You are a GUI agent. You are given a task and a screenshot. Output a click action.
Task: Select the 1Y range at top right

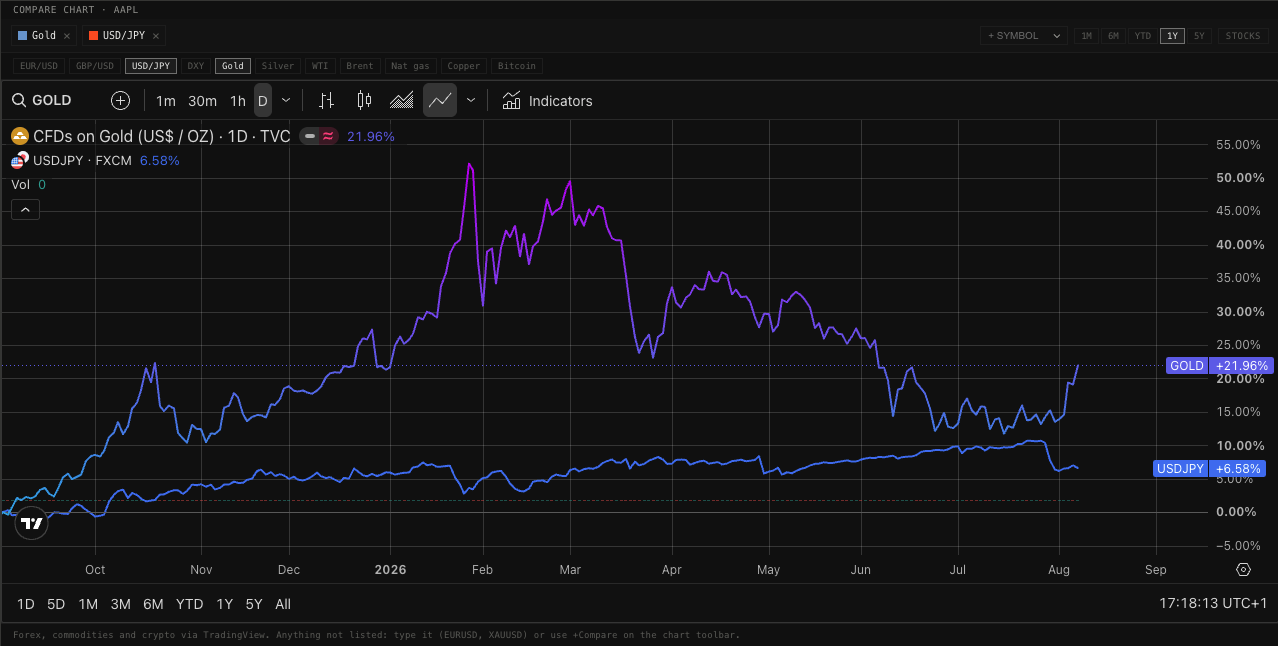[x=1172, y=36]
